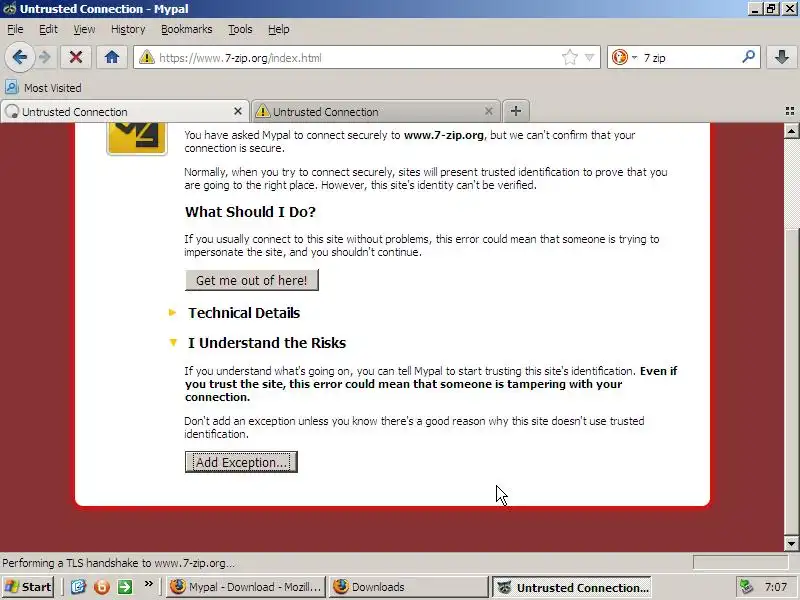This screenshot has height=600, width=800.
Task: Open the File menu
Action: (x=15, y=29)
